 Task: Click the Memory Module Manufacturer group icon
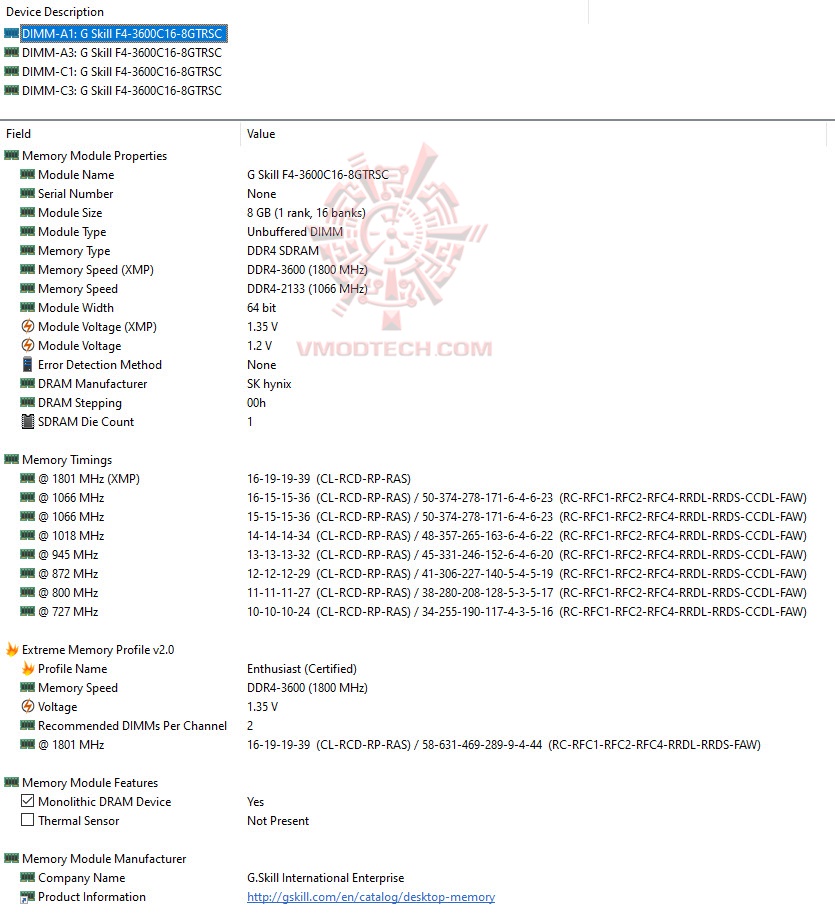11,858
